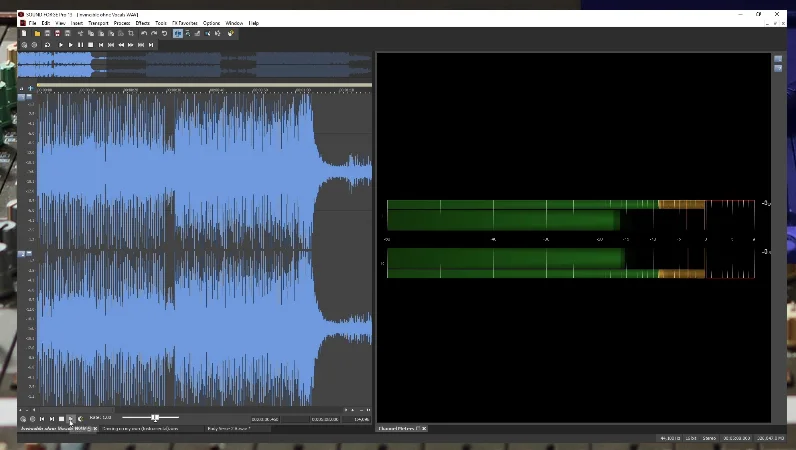
Task: Open the Insert menu
Action: click(77, 23)
